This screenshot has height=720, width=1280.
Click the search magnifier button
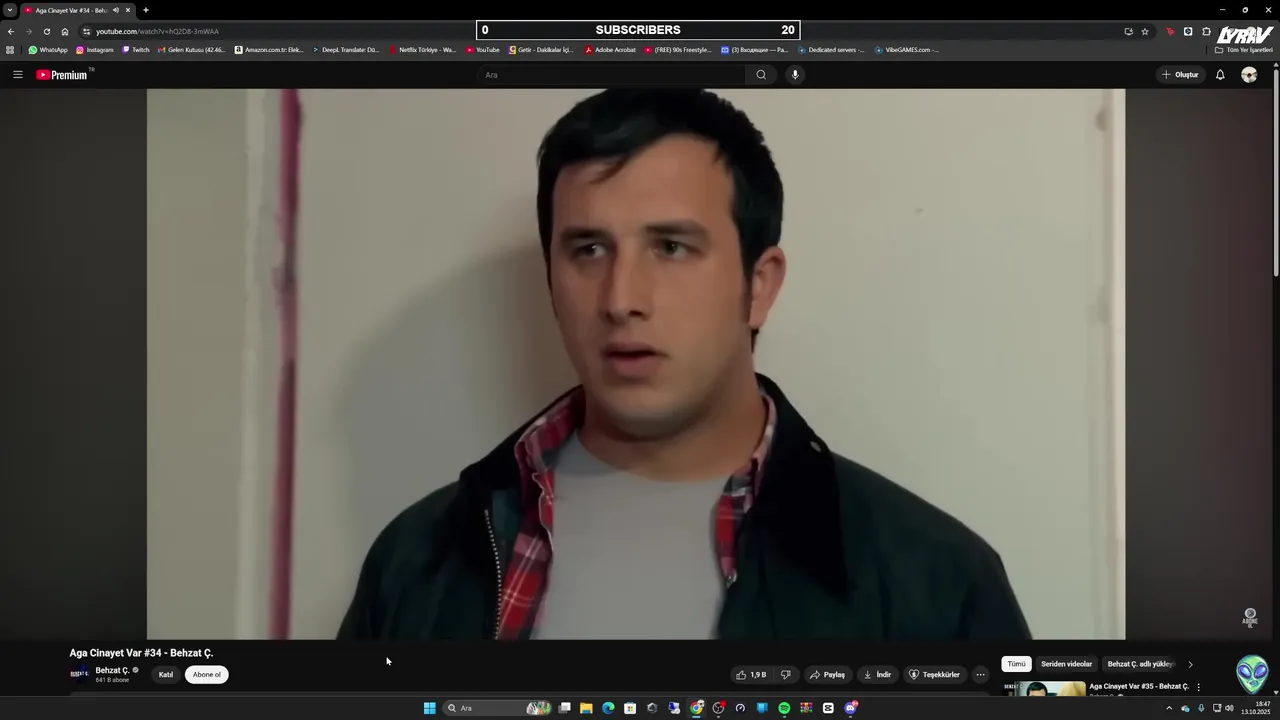tap(761, 75)
